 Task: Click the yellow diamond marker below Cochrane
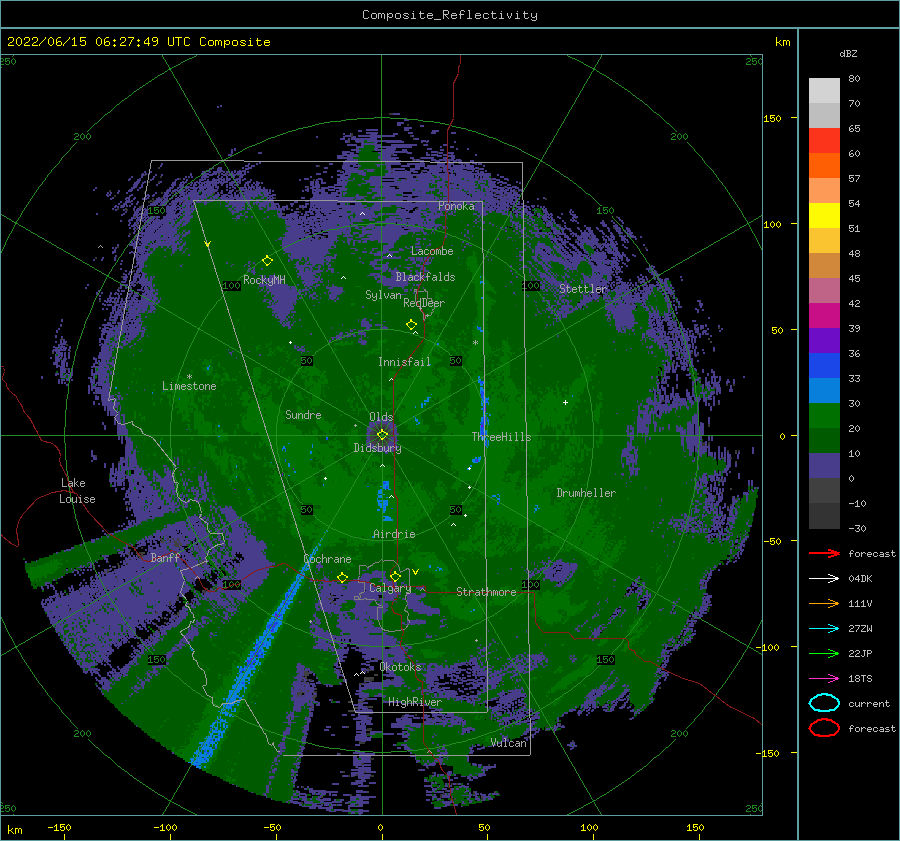[343, 577]
